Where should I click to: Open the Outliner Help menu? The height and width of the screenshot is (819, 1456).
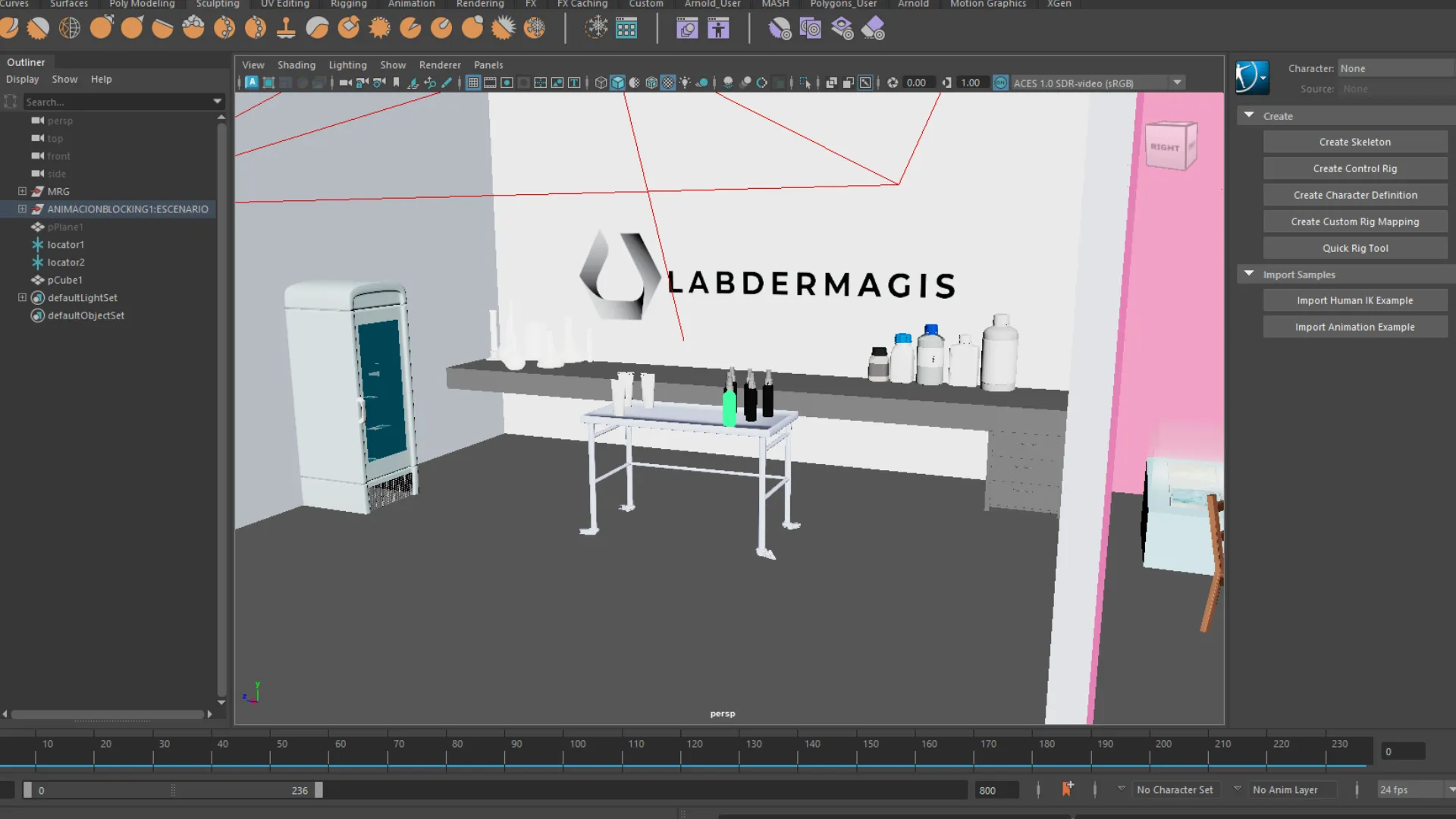click(x=101, y=79)
